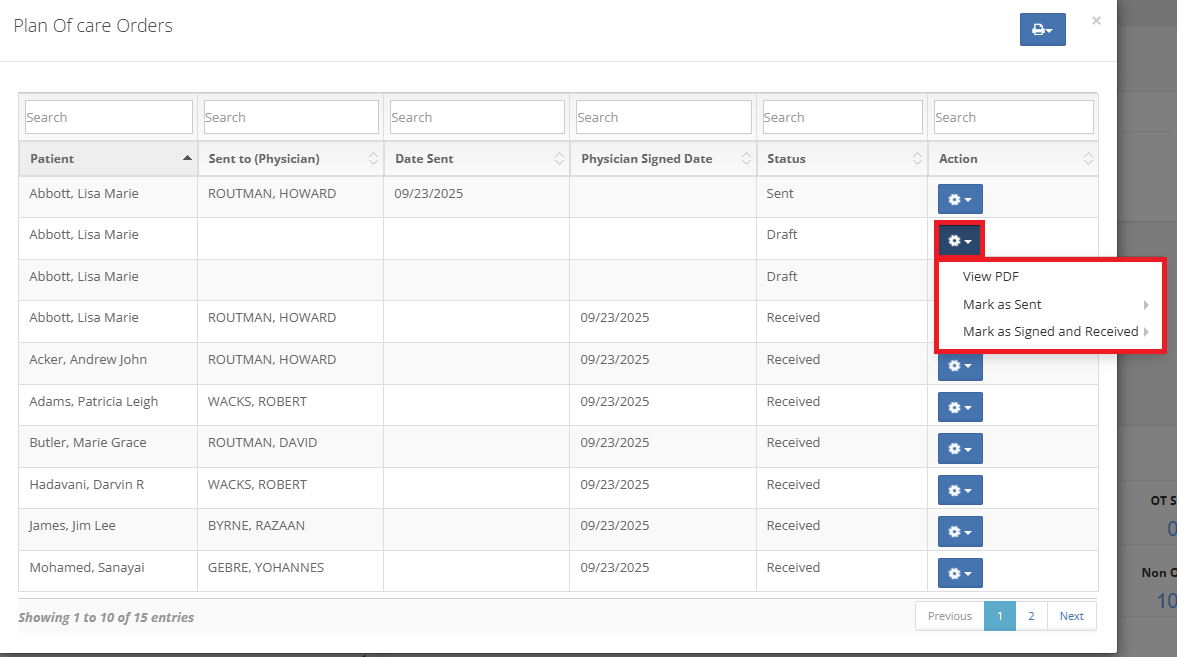Expand Mark as Signed and Received submenu

click(x=1050, y=332)
